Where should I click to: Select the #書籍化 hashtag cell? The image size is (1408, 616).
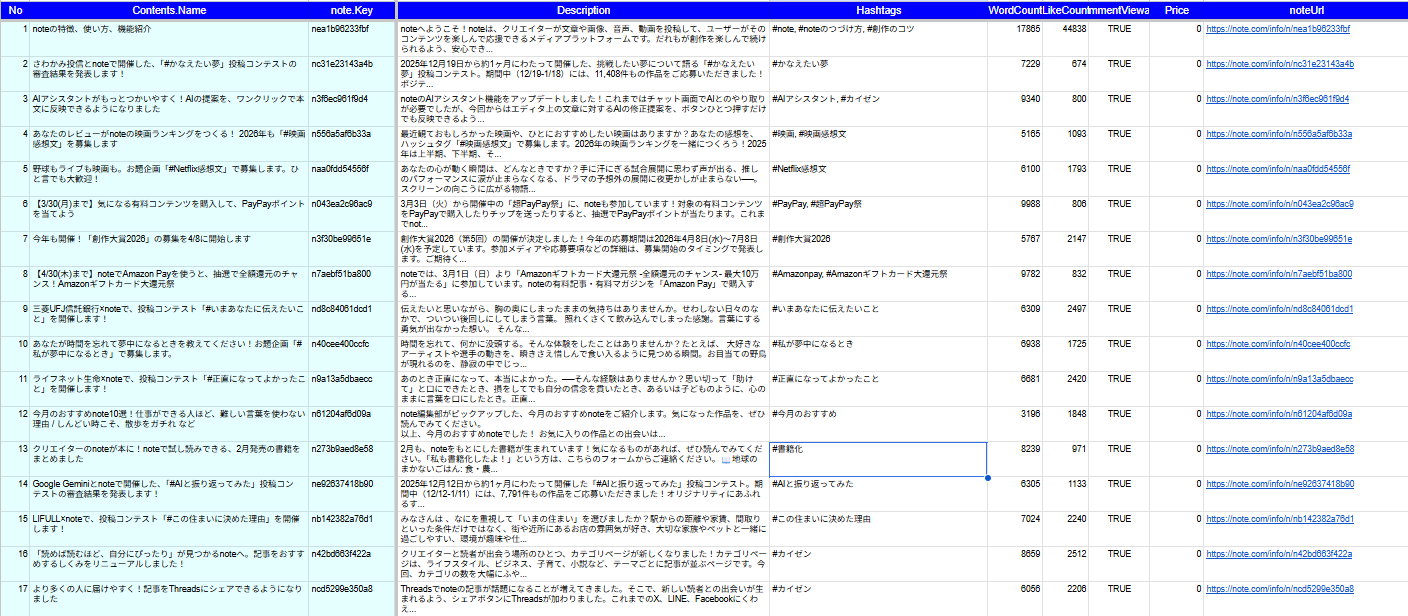tap(878, 459)
